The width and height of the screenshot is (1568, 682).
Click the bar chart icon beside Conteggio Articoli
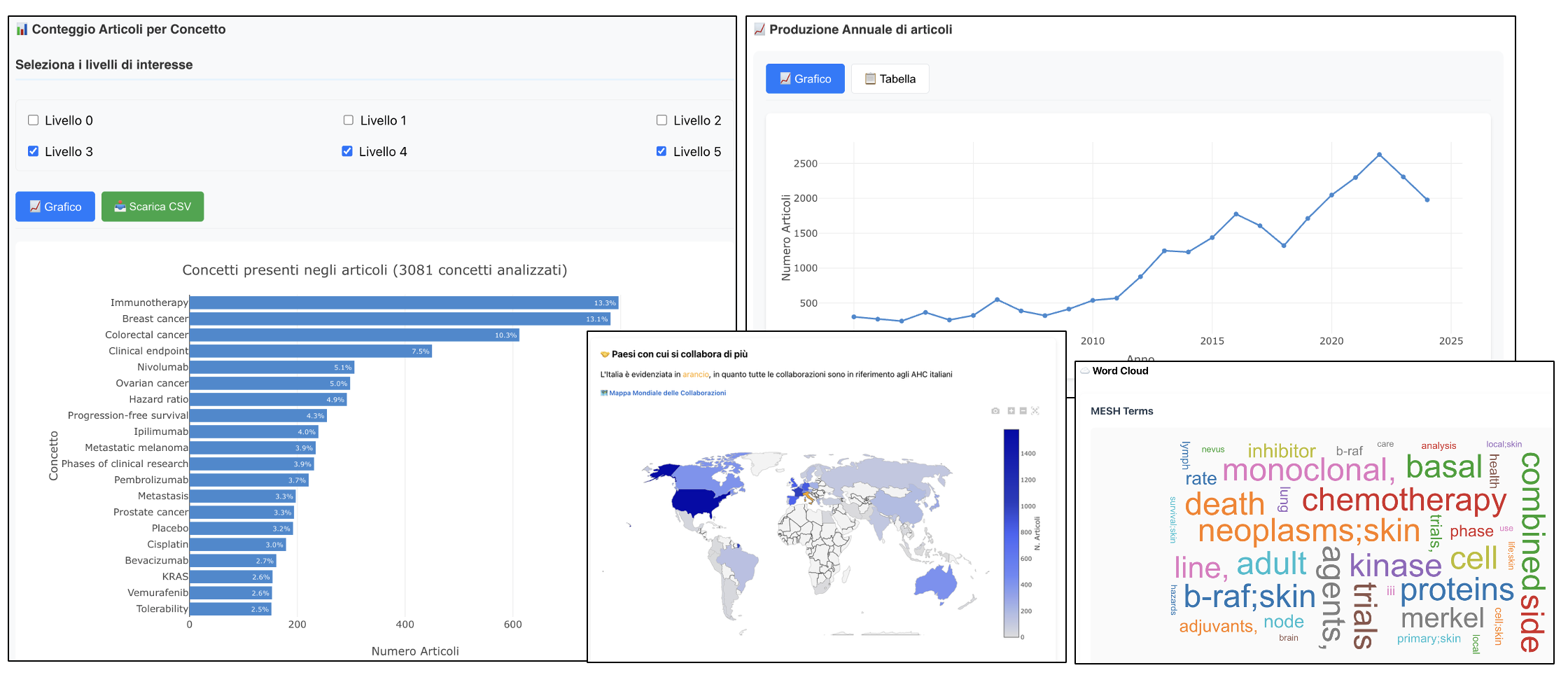pos(22,29)
